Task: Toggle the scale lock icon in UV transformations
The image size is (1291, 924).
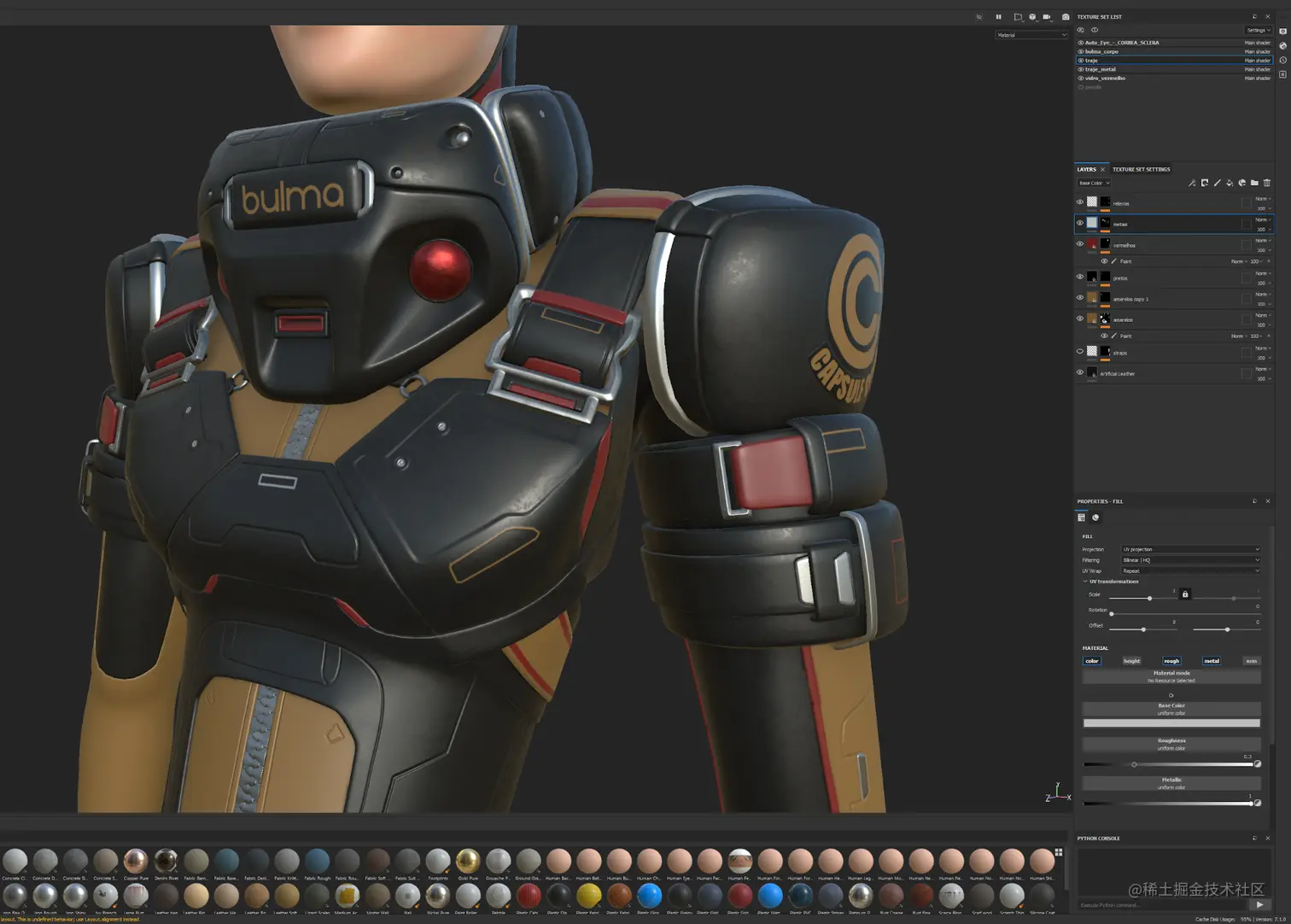Action: pyautogui.click(x=1185, y=594)
